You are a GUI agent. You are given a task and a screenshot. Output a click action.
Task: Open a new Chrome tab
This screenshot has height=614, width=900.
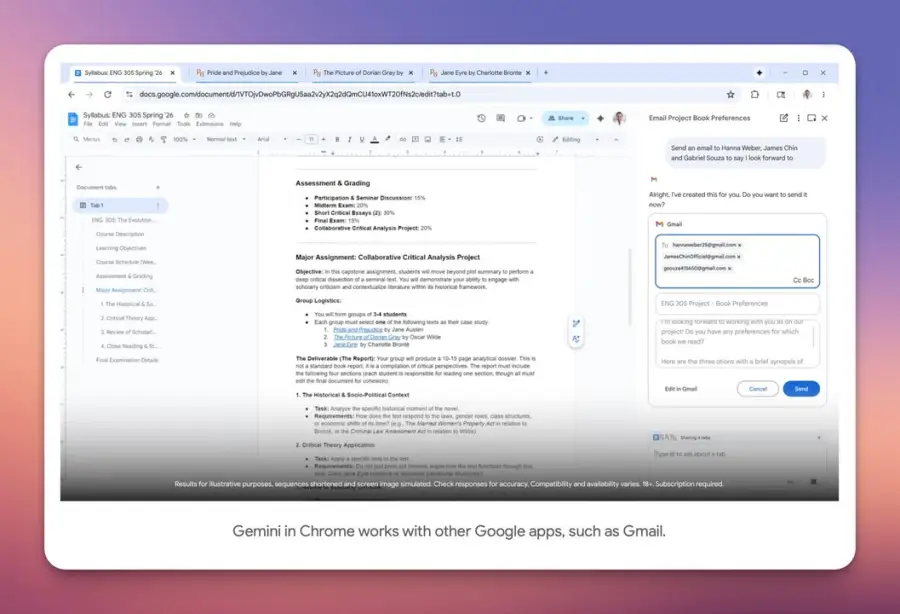pos(546,73)
